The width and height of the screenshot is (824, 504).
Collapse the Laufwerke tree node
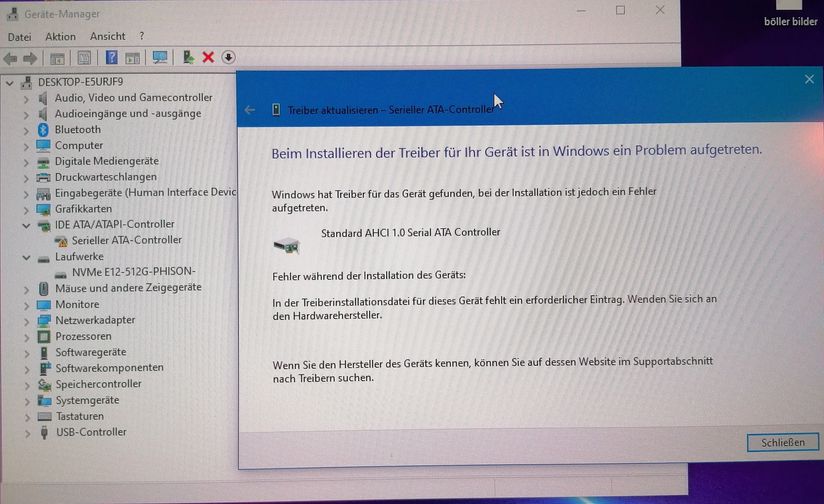click(x=26, y=257)
